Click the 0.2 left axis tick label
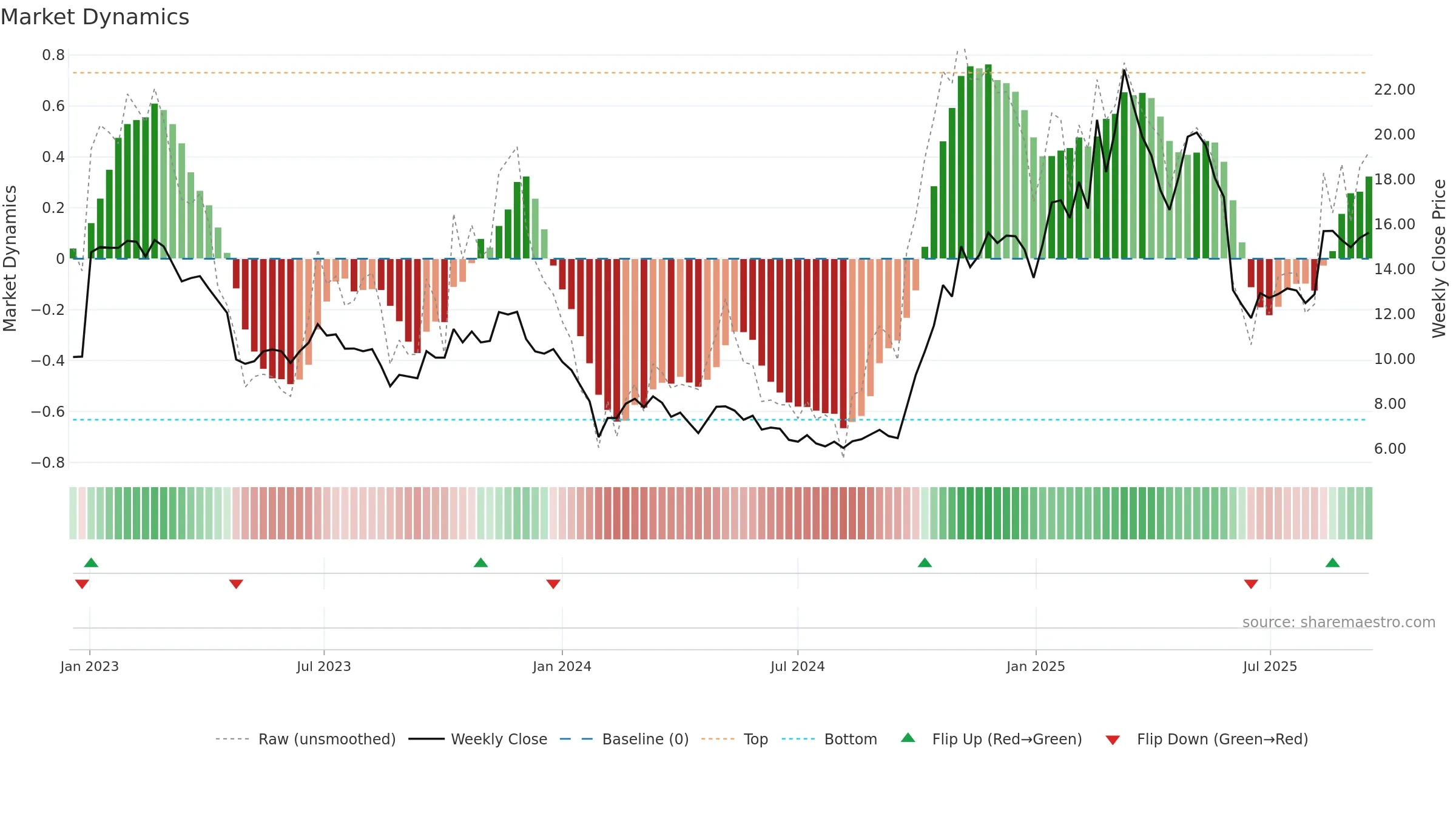This screenshot has height=819, width=1456. (53, 208)
